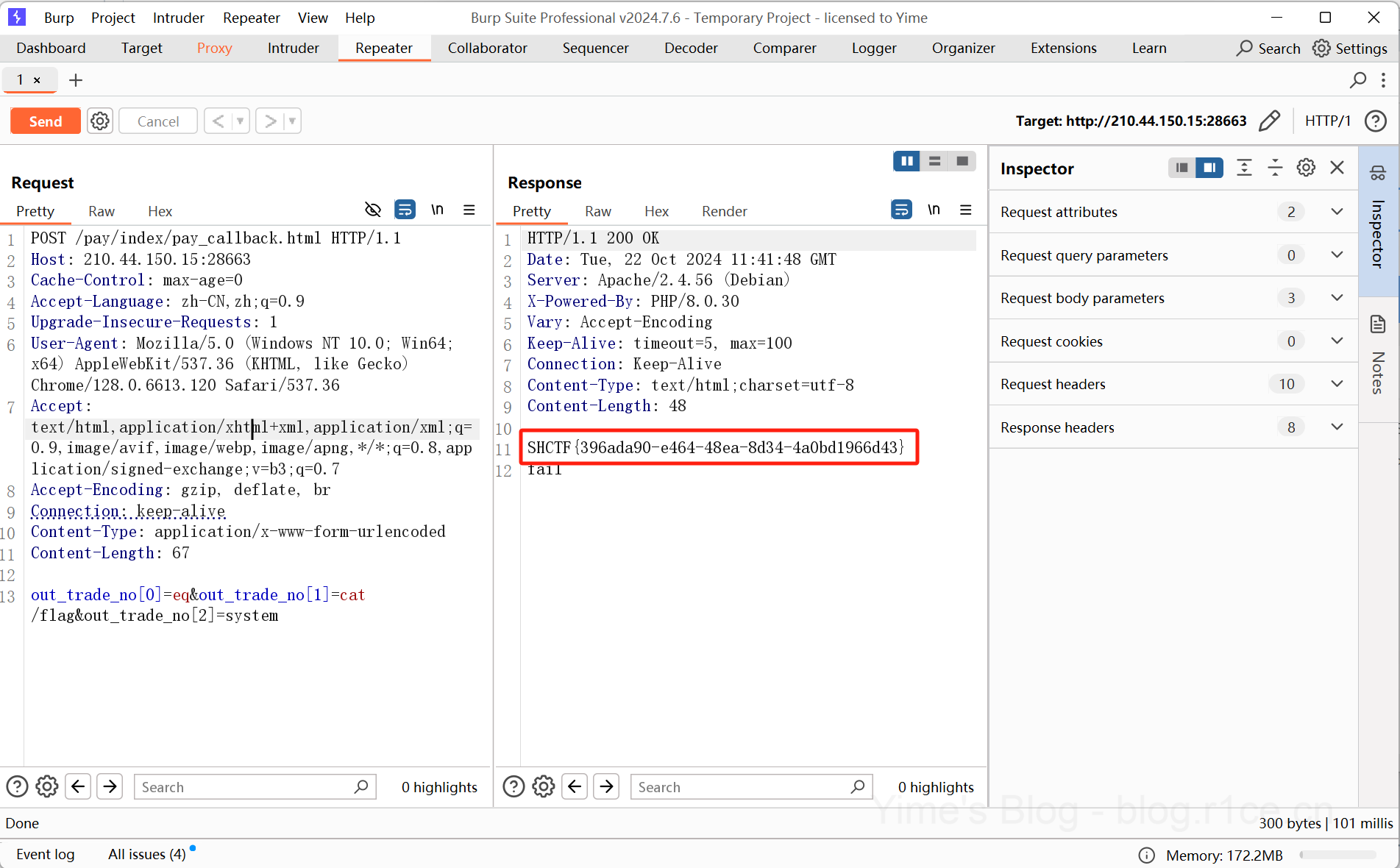Click the Inspector settings gear icon
1400x868 pixels.
1306,168
